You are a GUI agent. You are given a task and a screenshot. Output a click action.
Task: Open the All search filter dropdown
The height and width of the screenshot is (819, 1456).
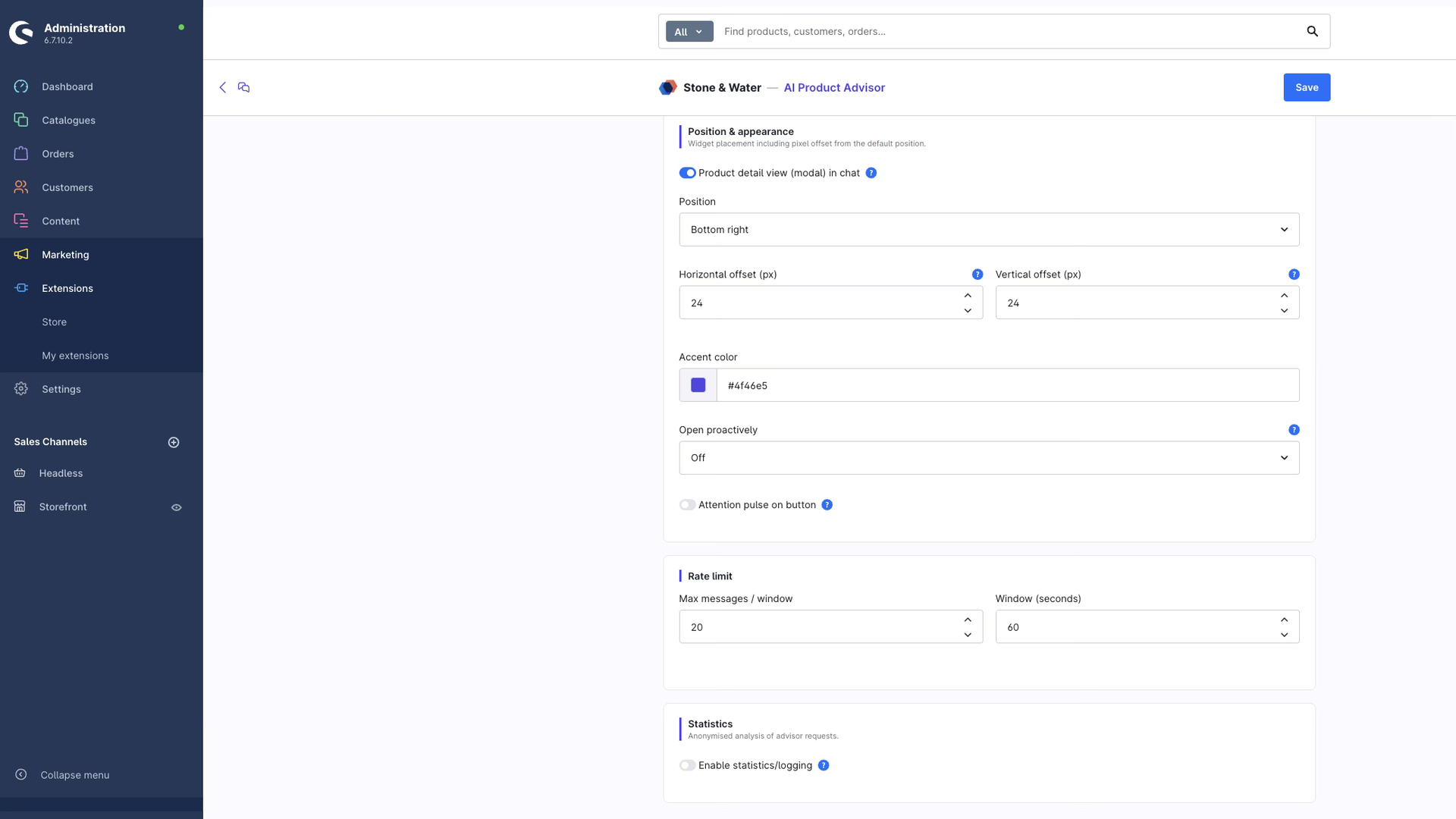(689, 32)
